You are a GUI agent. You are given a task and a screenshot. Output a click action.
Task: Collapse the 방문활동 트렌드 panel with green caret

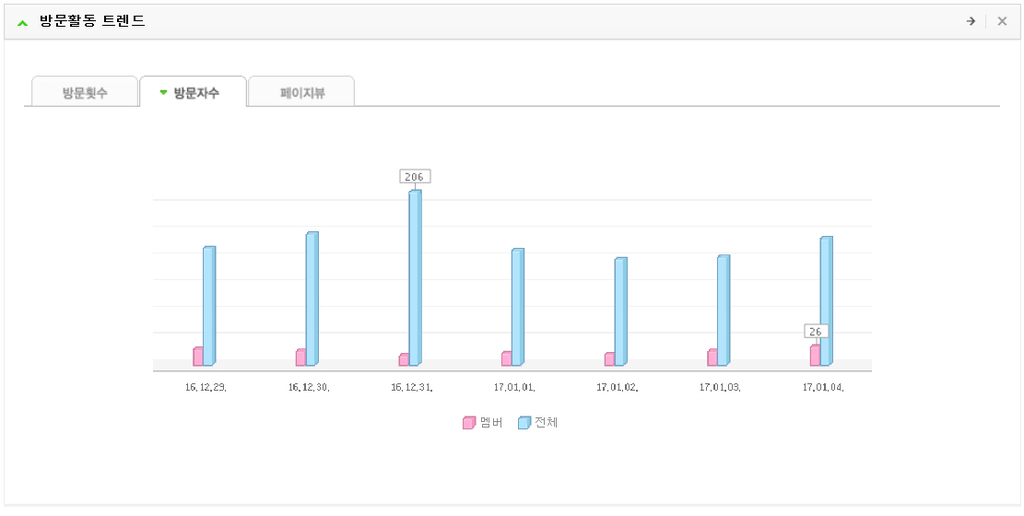click(23, 23)
